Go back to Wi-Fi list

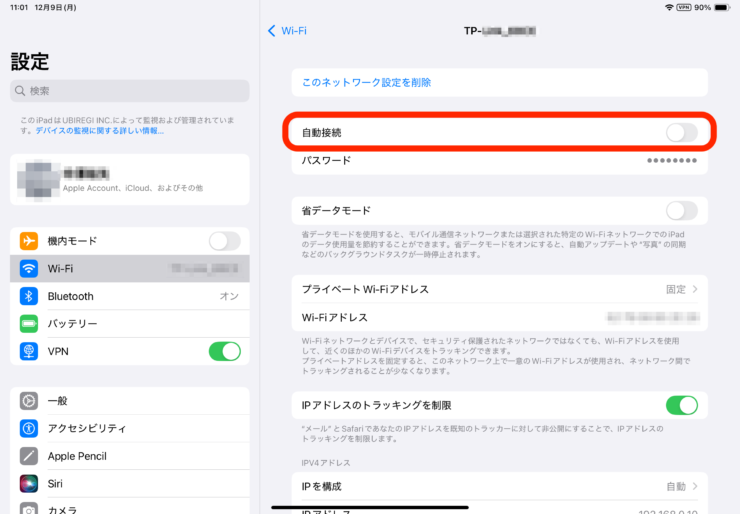point(287,31)
